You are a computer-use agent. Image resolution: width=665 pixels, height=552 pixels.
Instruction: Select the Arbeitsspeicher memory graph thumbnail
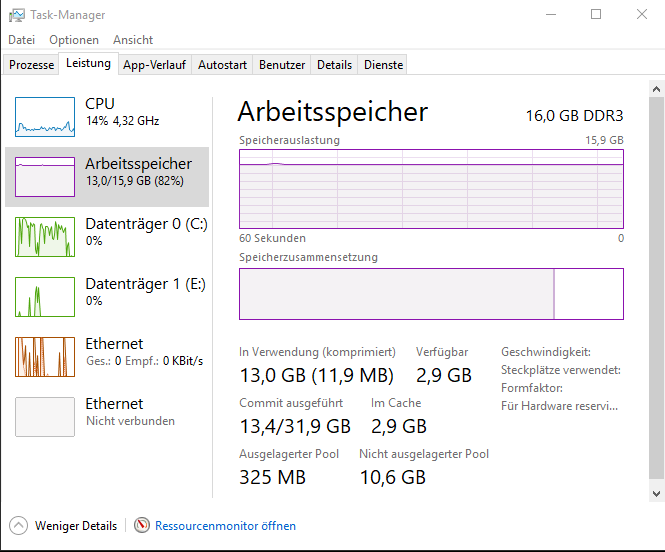pyautogui.click(x=45, y=176)
